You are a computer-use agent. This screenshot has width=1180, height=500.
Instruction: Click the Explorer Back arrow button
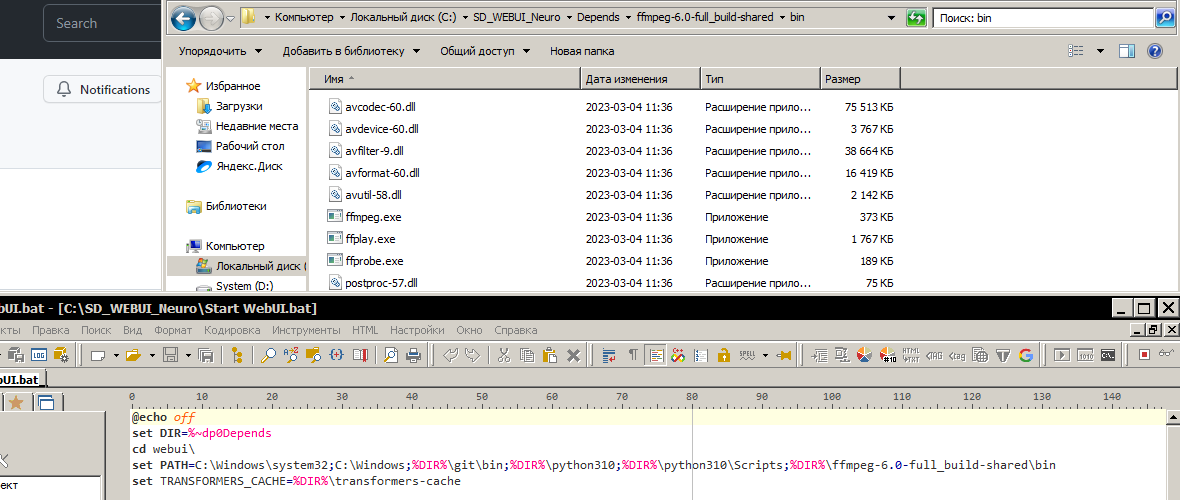coord(184,17)
